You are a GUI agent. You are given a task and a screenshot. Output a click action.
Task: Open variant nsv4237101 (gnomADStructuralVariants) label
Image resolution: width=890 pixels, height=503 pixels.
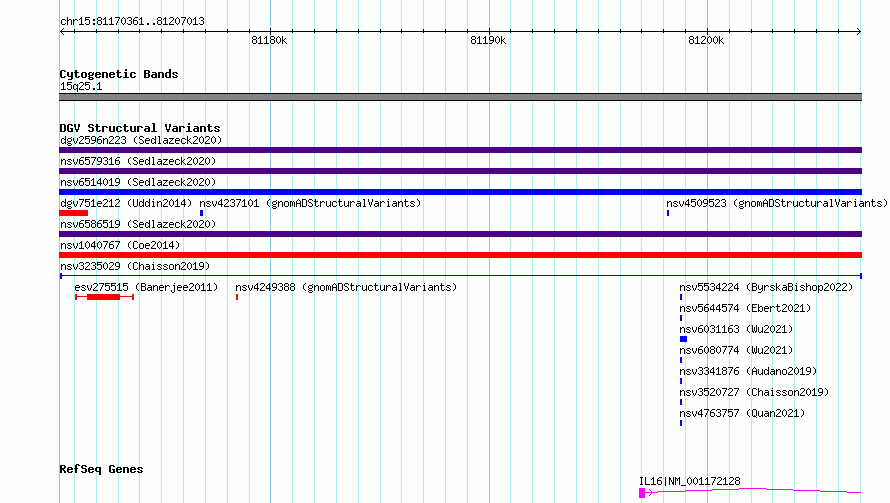(310, 203)
